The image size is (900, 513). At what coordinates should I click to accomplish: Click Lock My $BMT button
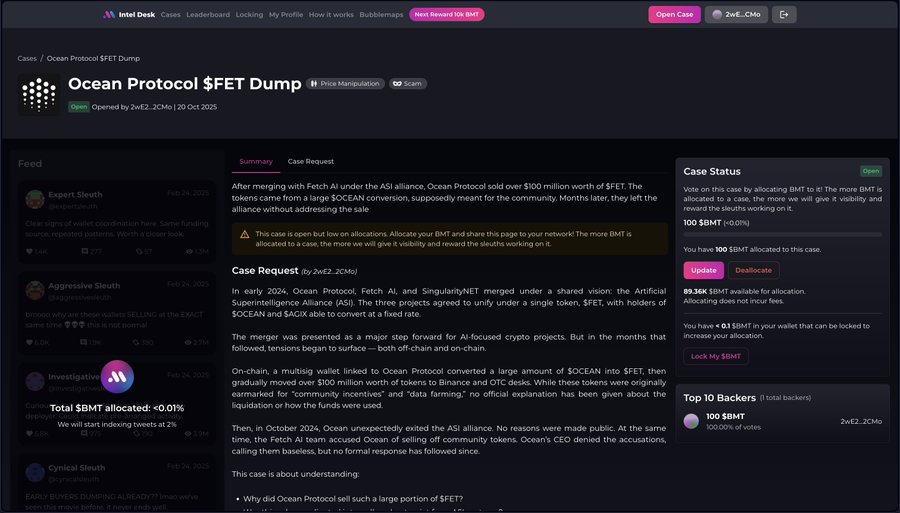715,357
